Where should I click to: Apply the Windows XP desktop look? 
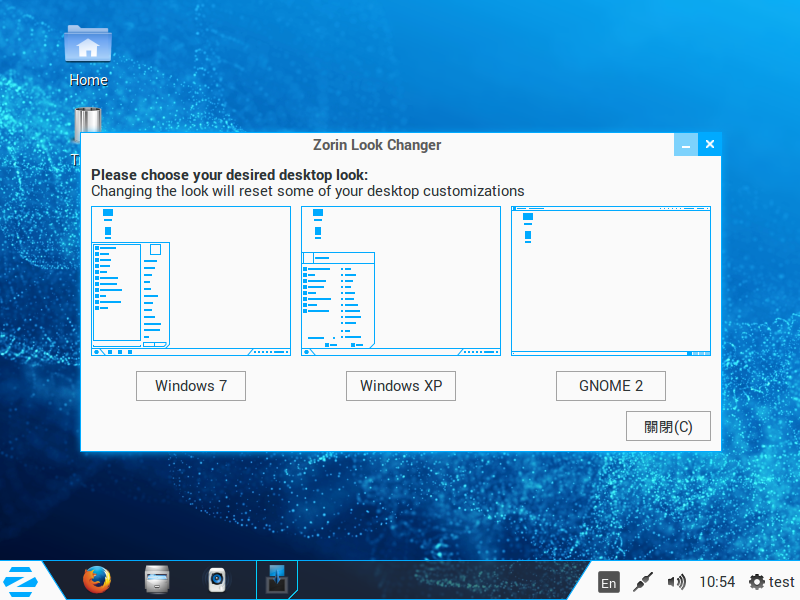[x=401, y=386]
